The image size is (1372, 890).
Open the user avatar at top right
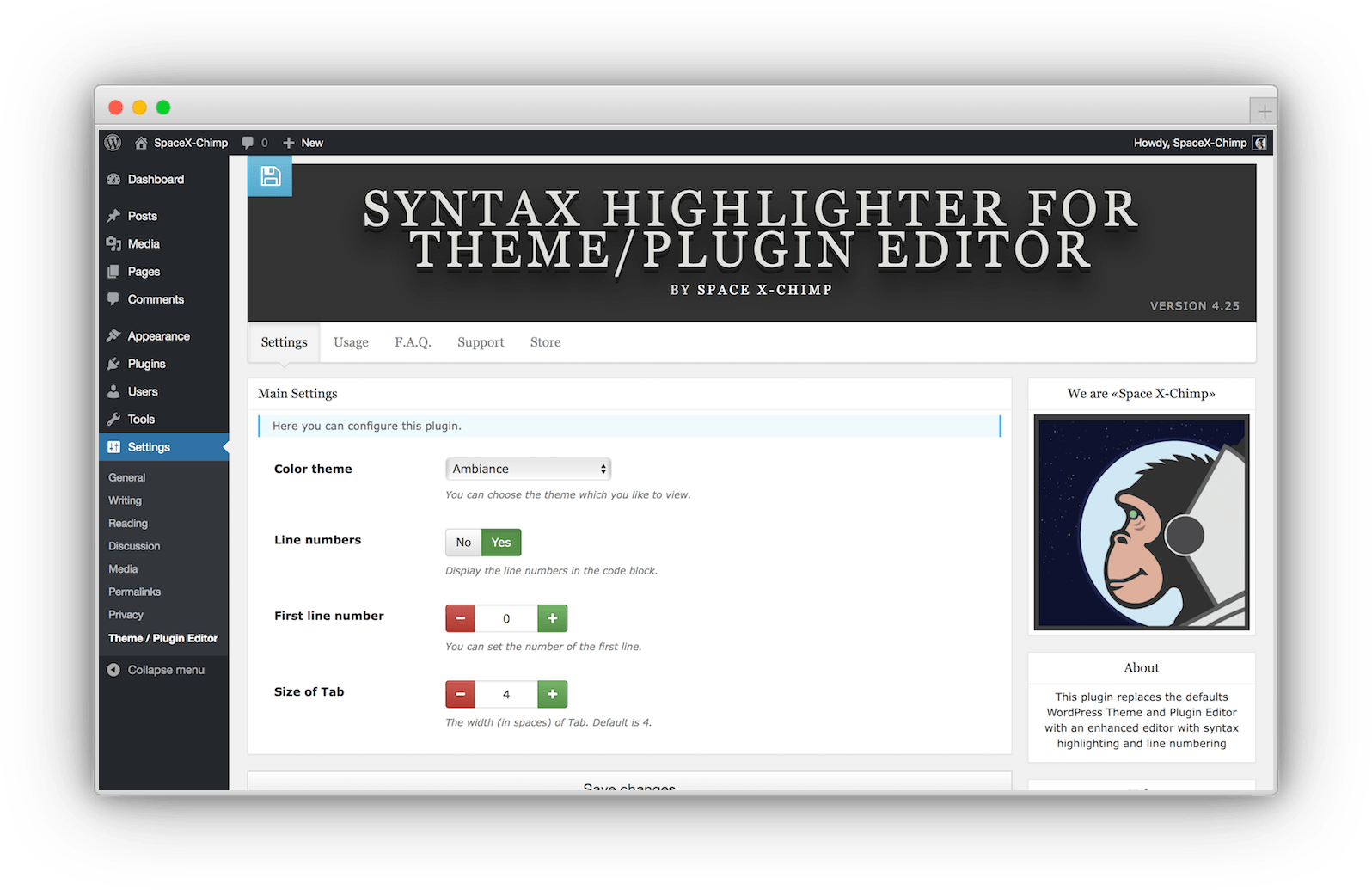(1259, 143)
